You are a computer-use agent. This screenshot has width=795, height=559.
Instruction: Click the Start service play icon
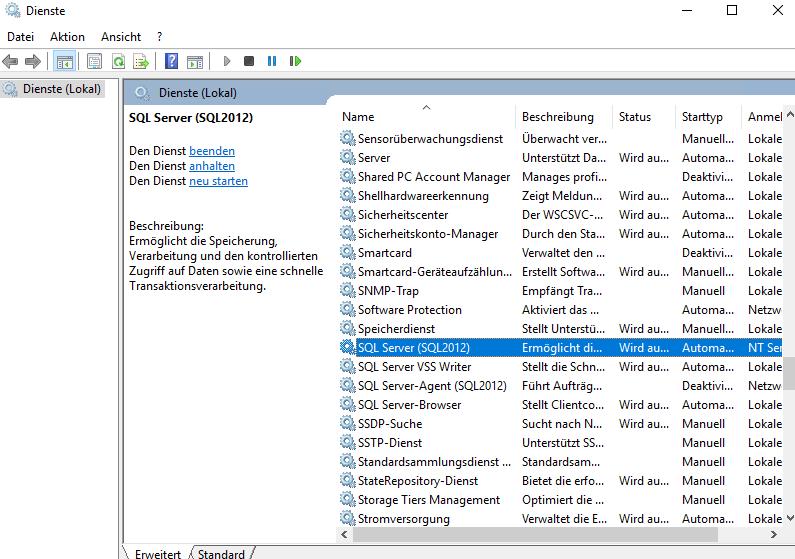227,61
